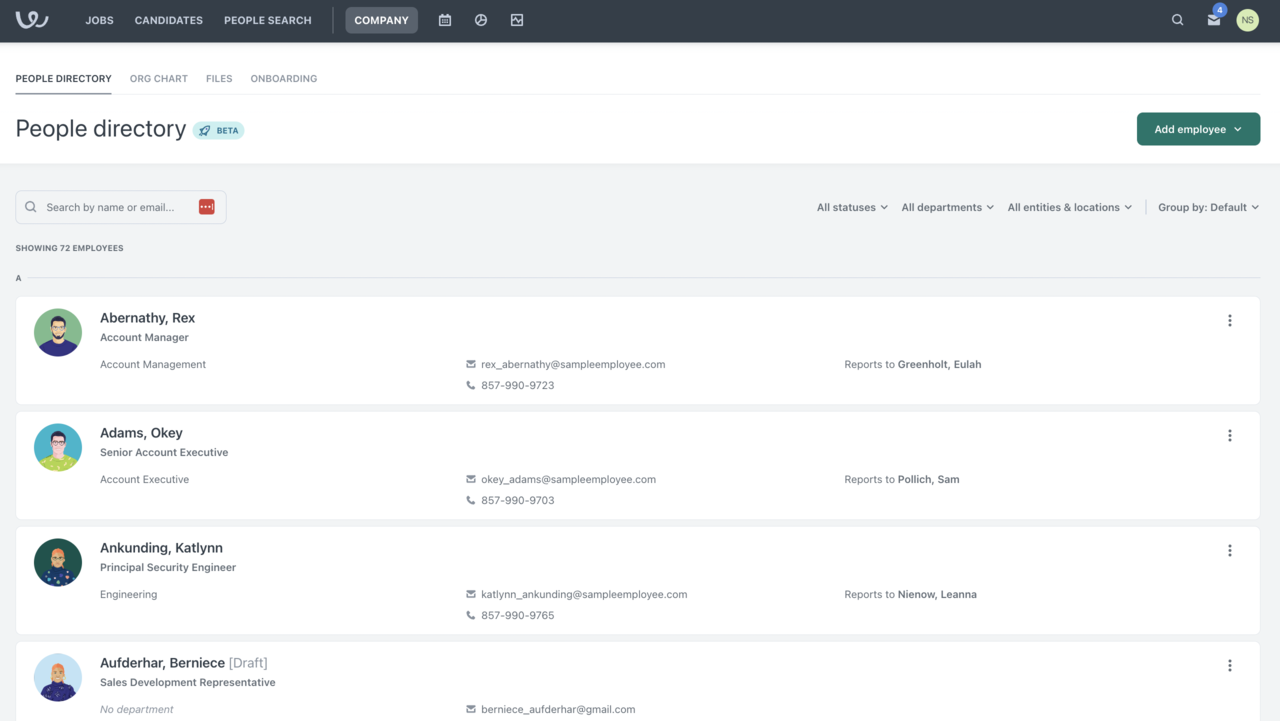The height and width of the screenshot is (721, 1280).
Task: Open Abernathy, Rex profile name
Action: pos(147,318)
